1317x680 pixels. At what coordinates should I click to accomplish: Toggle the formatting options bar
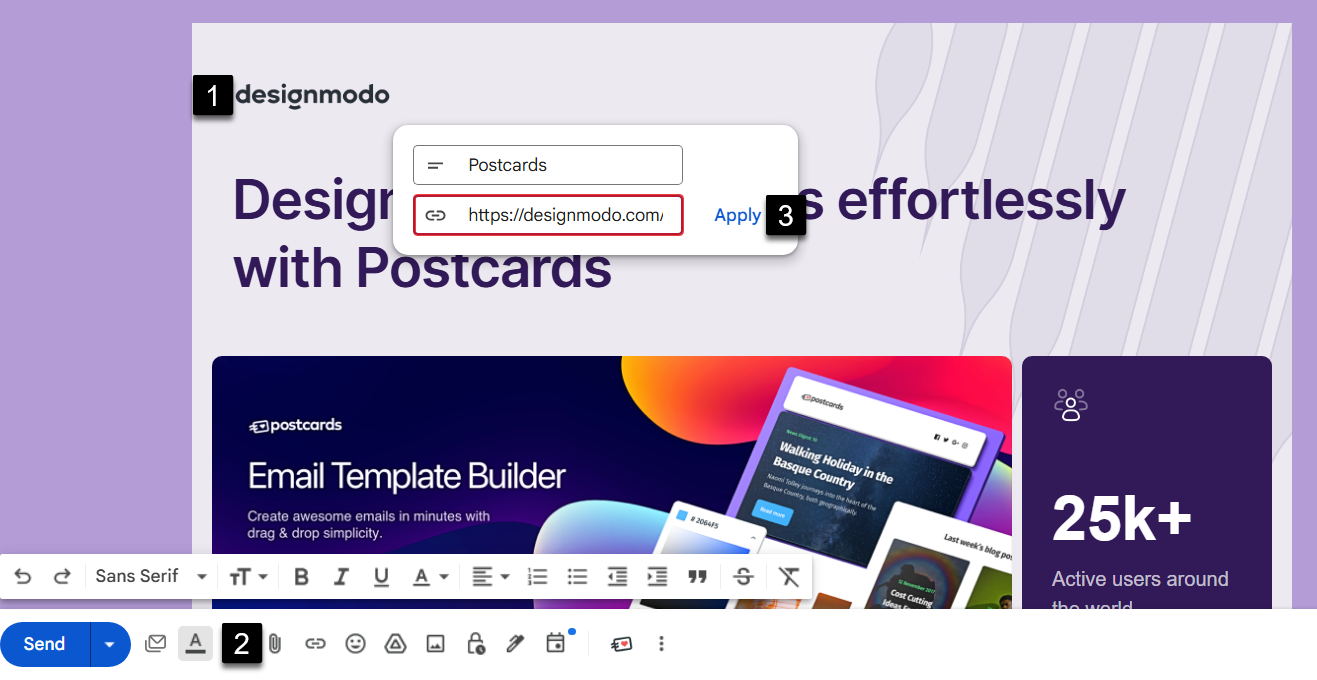coord(196,644)
